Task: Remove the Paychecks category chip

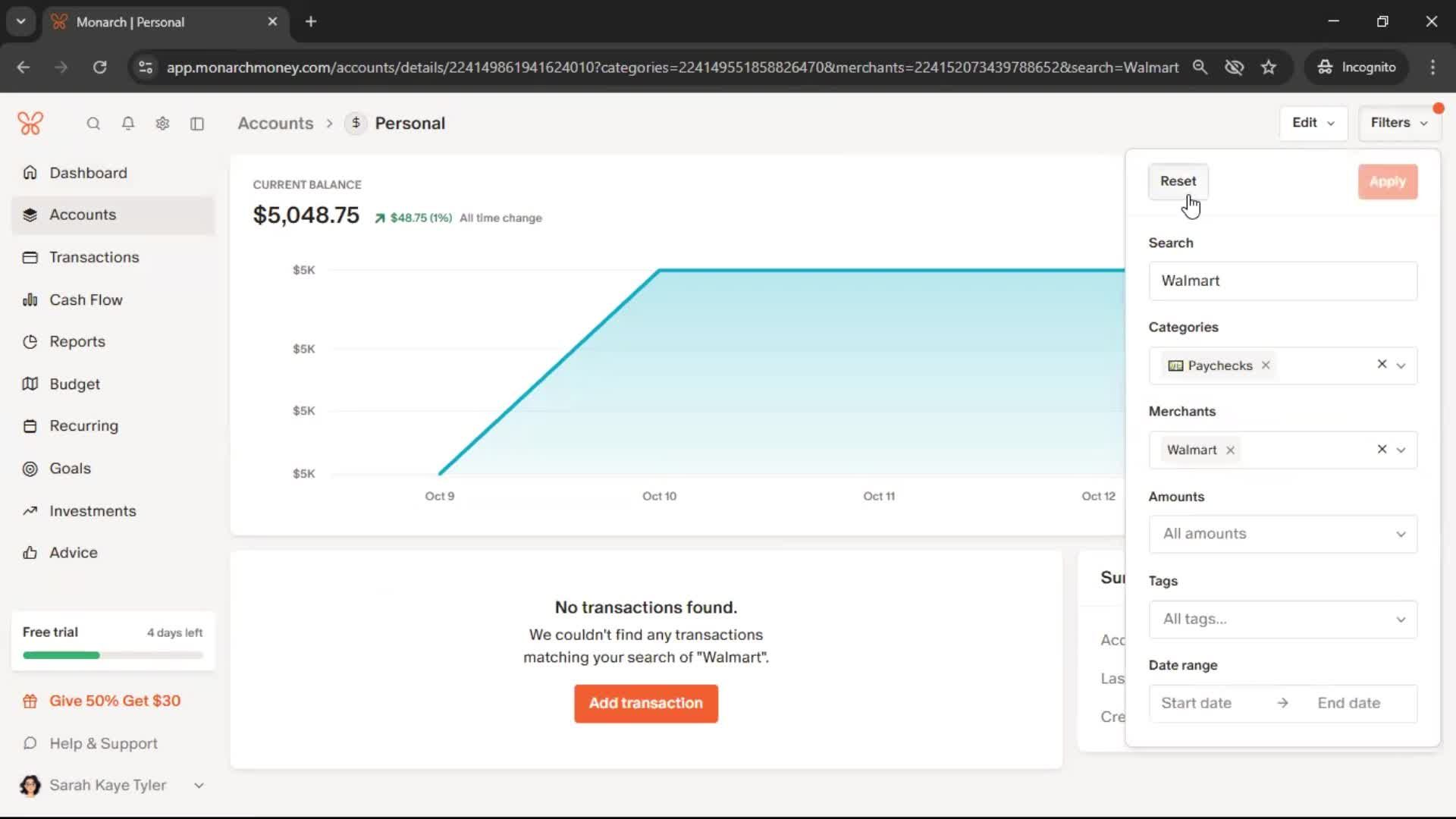Action: coord(1266,366)
